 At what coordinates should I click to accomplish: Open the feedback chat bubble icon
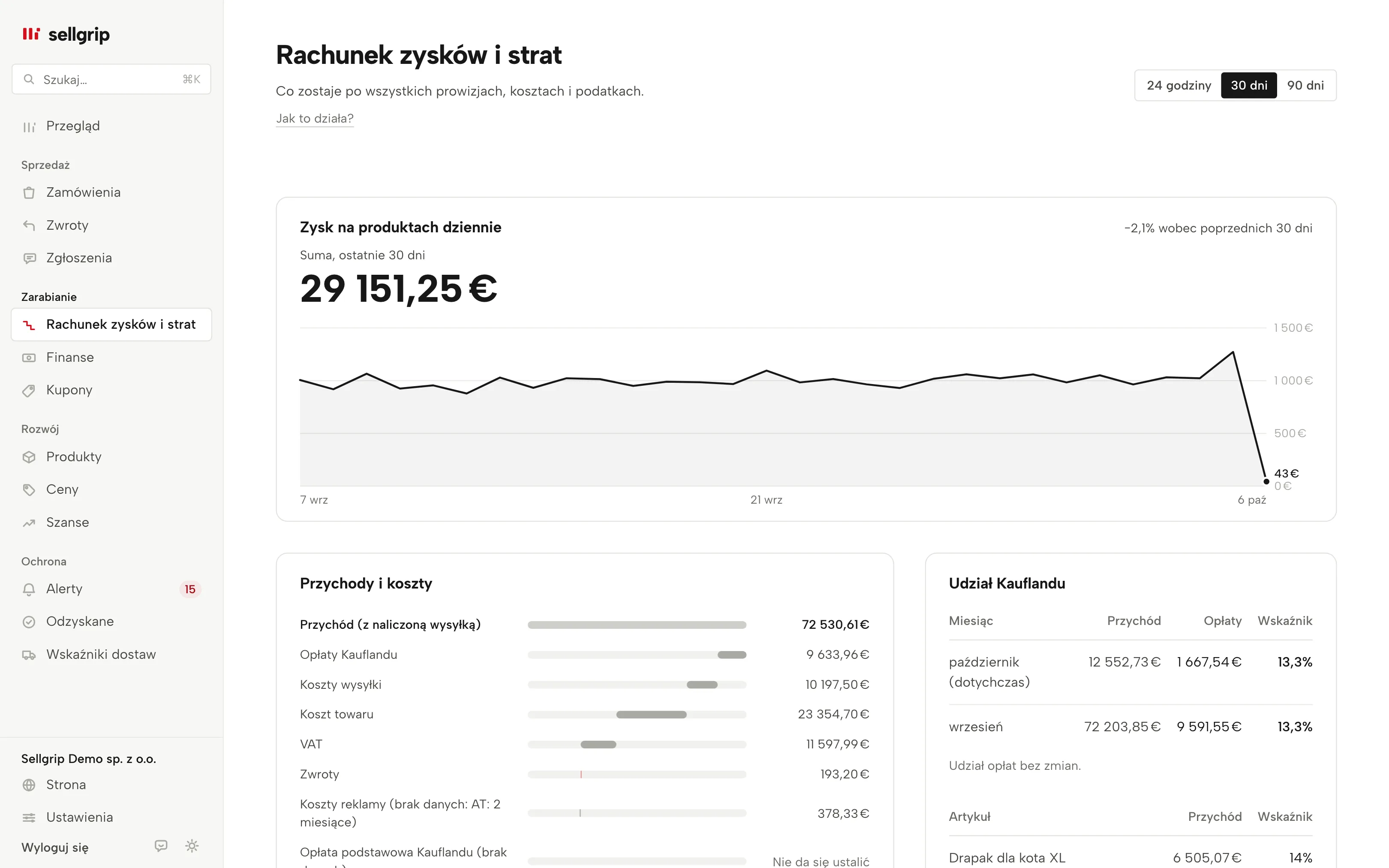161,846
